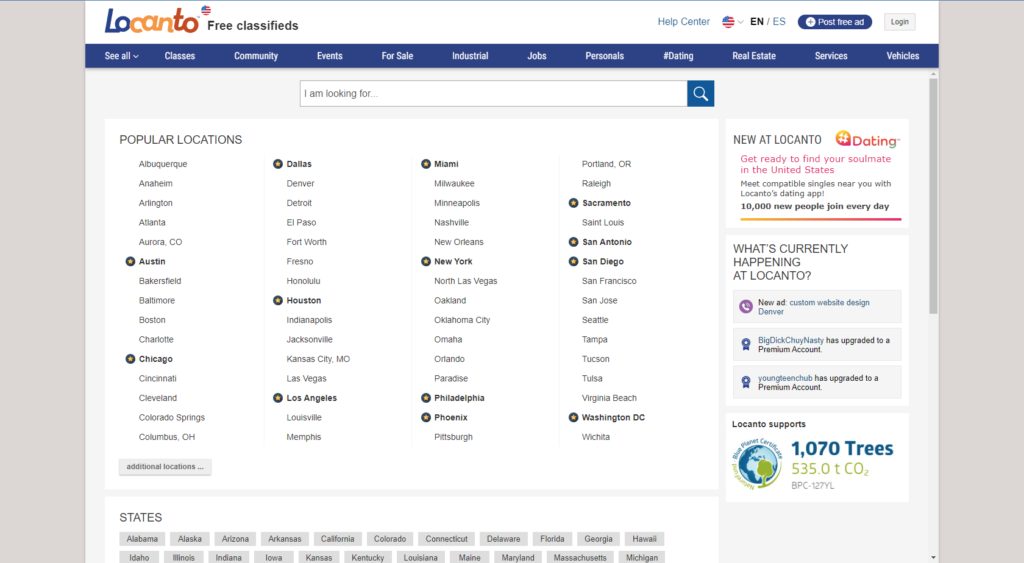Click the star icon beside Sacramento
This screenshot has height=563, width=1024.
pos(573,203)
